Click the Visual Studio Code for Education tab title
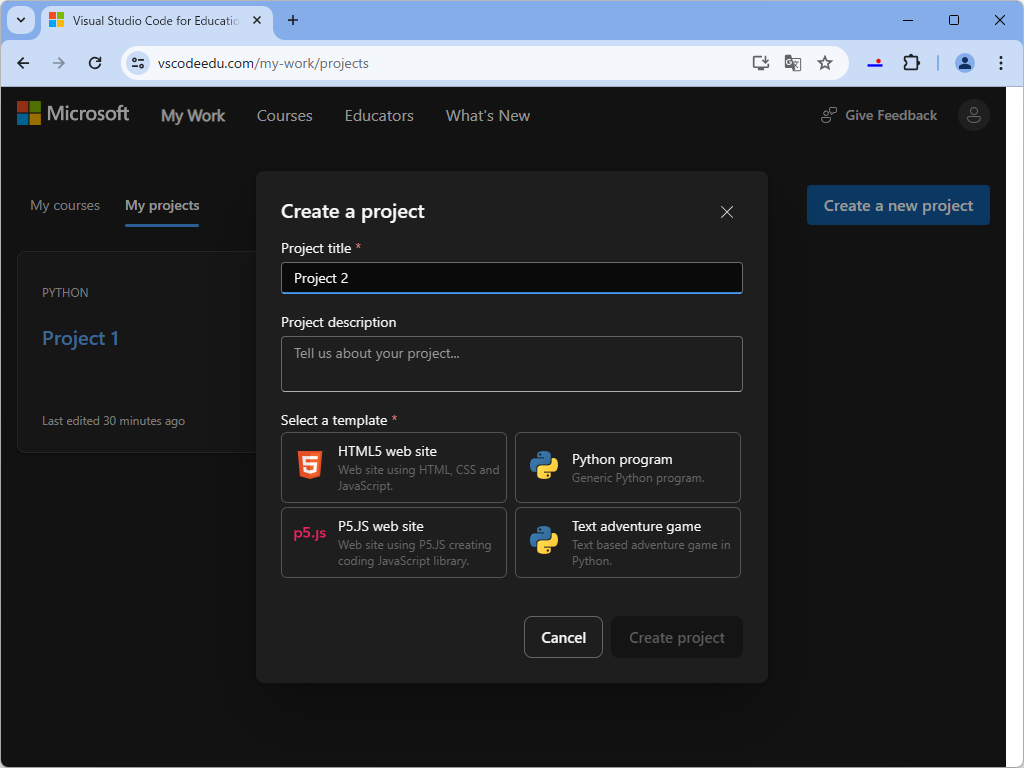The width and height of the screenshot is (1024, 768). point(156,20)
